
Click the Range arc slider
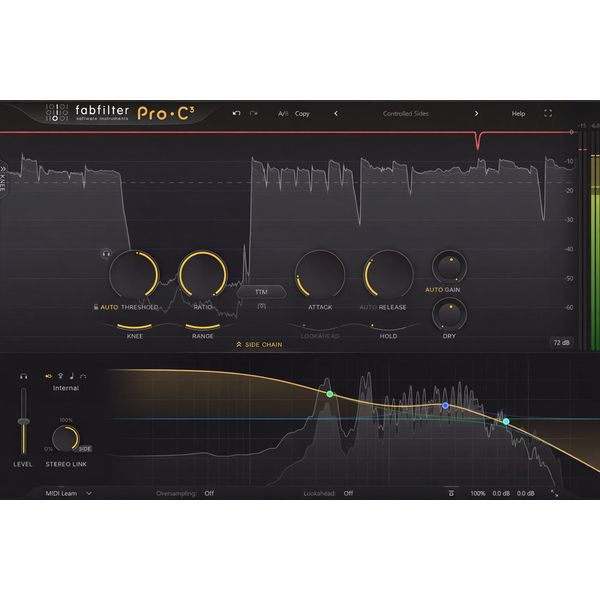pyautogui.click(x=202, y=326)
